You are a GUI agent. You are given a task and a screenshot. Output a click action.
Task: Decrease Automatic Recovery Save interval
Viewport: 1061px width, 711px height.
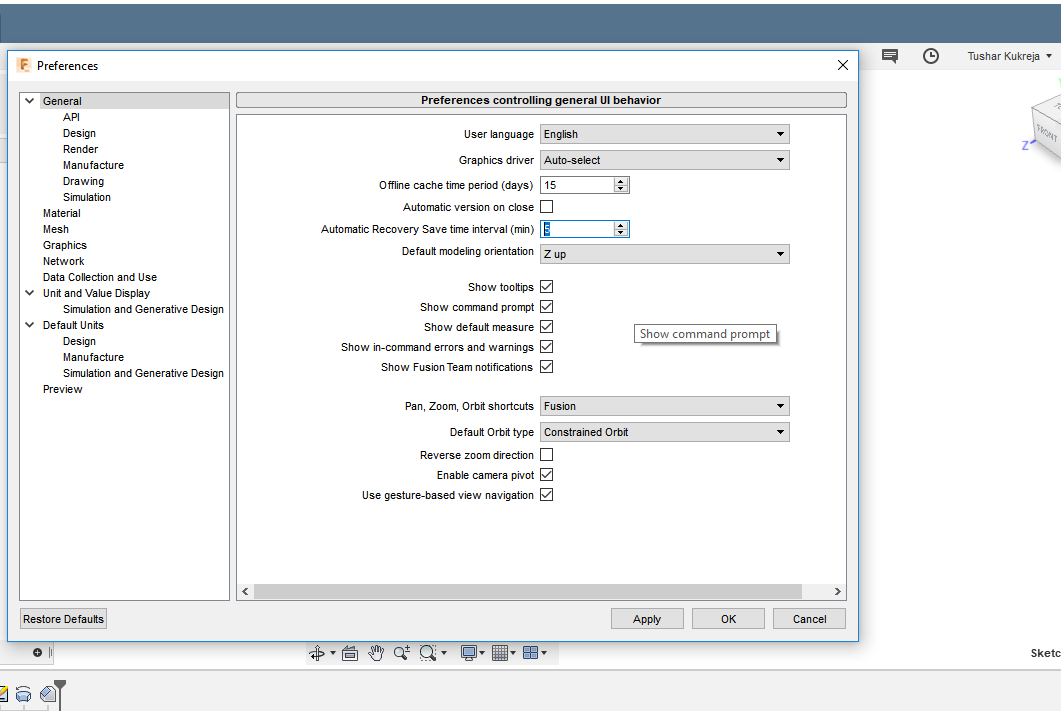point(620,233)
